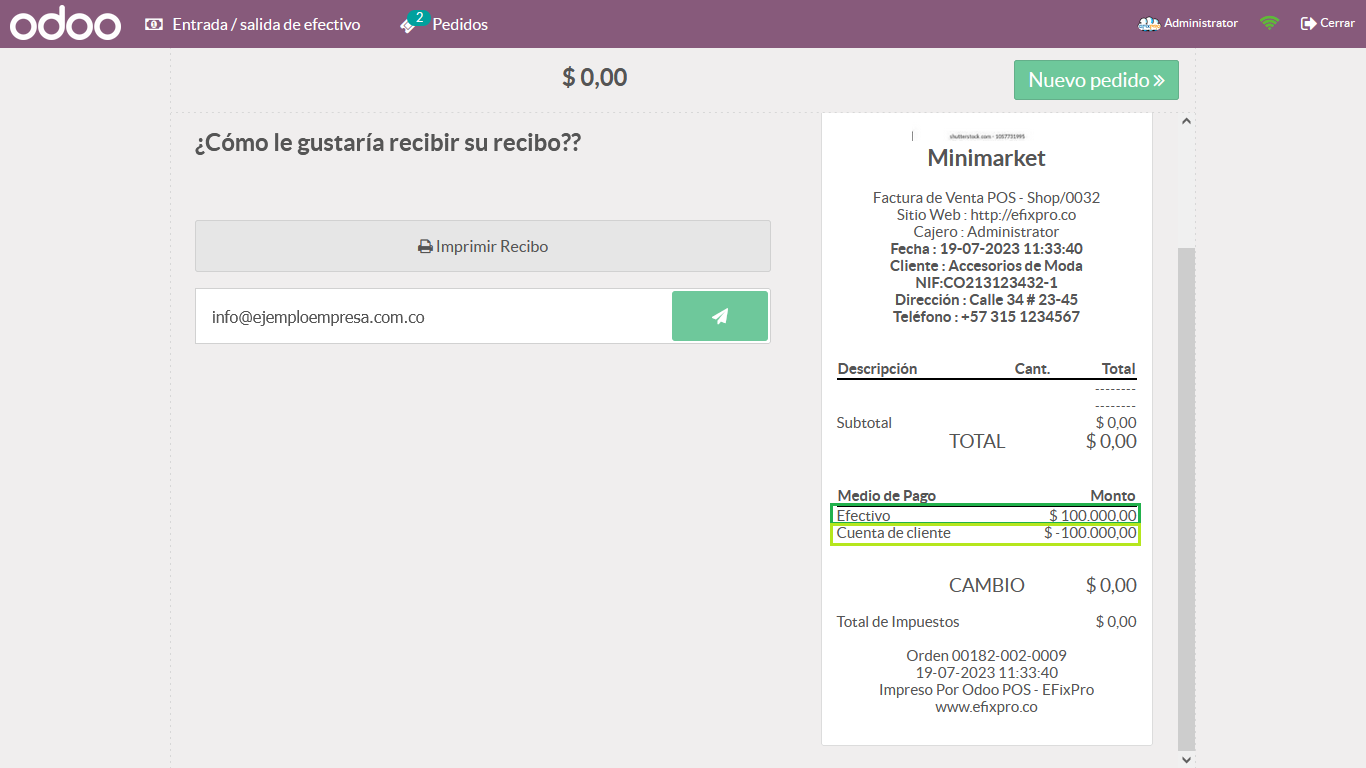The width and height of the screenshot is (1366, 768).
Task: Click the ticket icon with badge 2
Action: coord(408,25)
